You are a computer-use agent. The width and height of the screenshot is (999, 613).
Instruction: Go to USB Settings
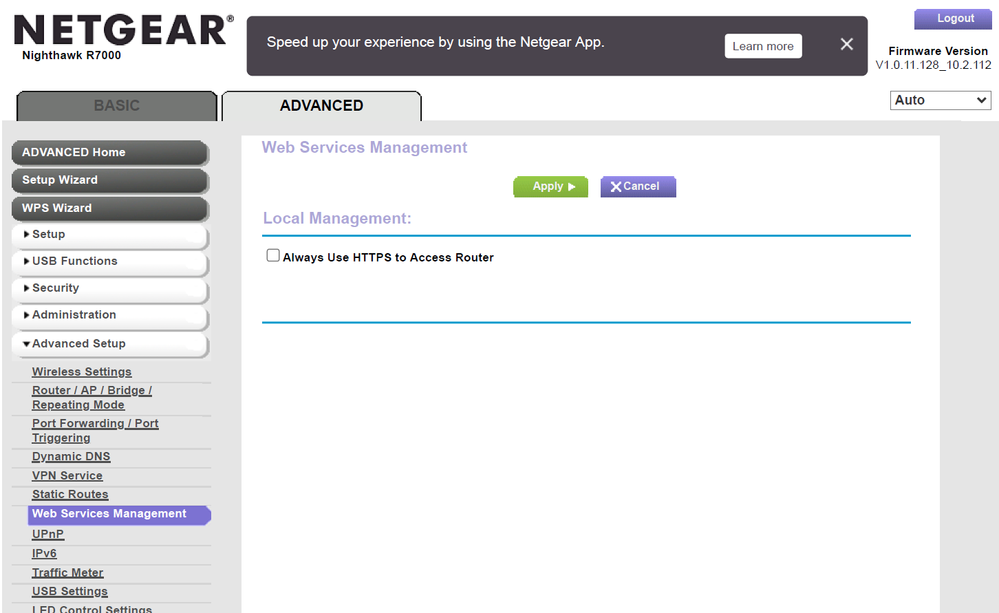(x=69, y=591)
